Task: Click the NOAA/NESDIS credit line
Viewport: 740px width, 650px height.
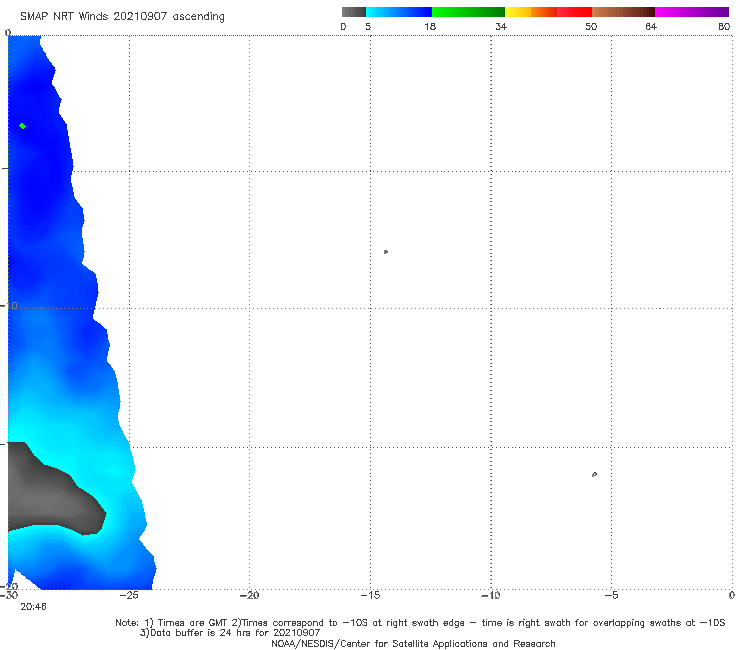Action: point(413,644)
